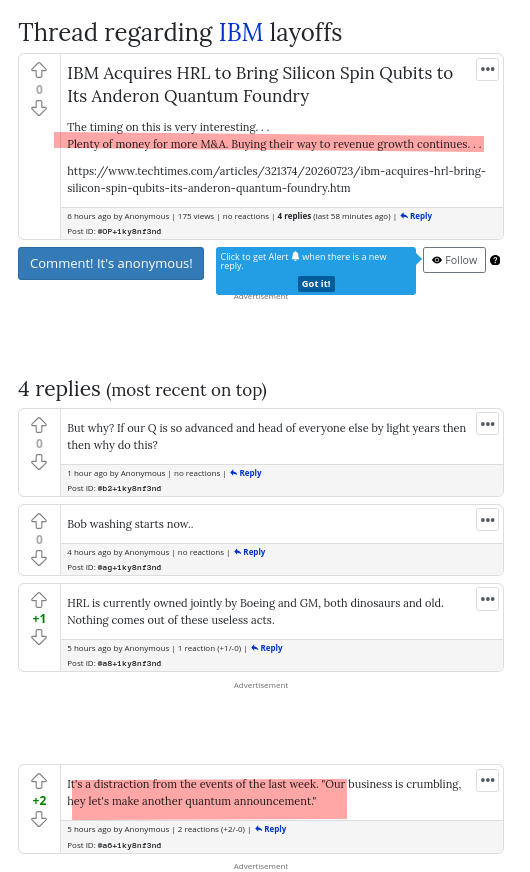Open the three-dot menu on the main post
The height and width of the screenshot is (872, 530).
point(488,70)
